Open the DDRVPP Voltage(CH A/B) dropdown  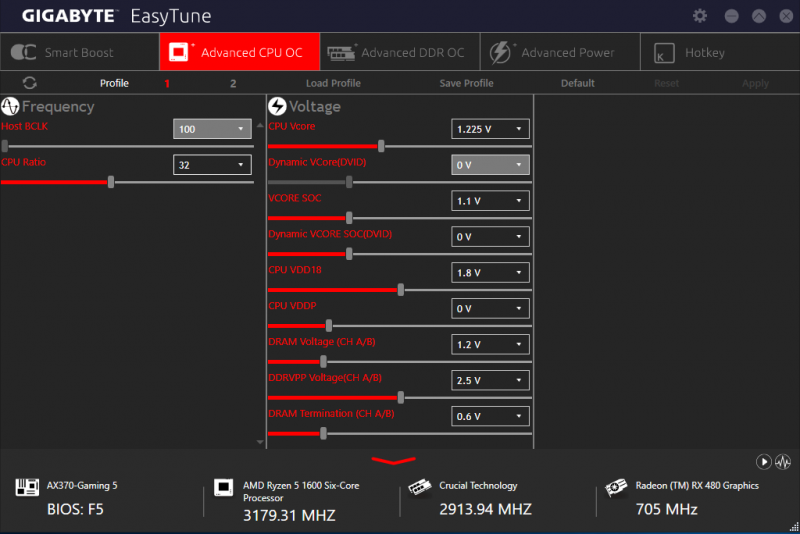point(490,380)
